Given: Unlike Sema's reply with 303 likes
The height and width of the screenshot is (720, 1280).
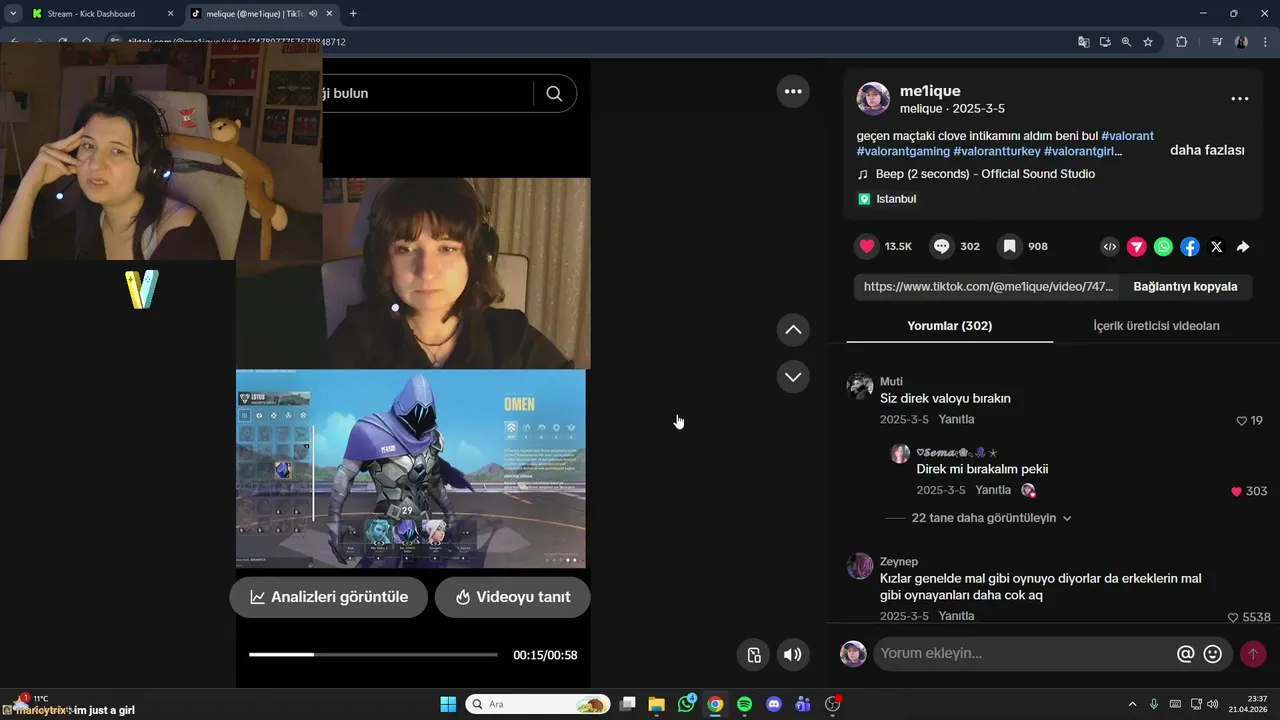Looking at the screenshot, I should click(x=1236, y=491).
